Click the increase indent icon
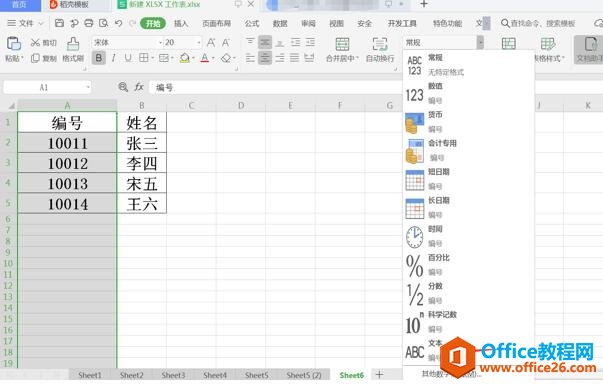Screen dimensions: 603x385 [310, 42]
